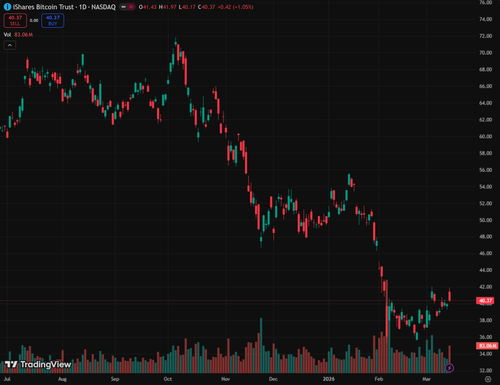The height and width of the screenshot is (385, 500).
Task: Click the 40.37 BUY button
Action: pyautogui.click(x=53, y=20)
